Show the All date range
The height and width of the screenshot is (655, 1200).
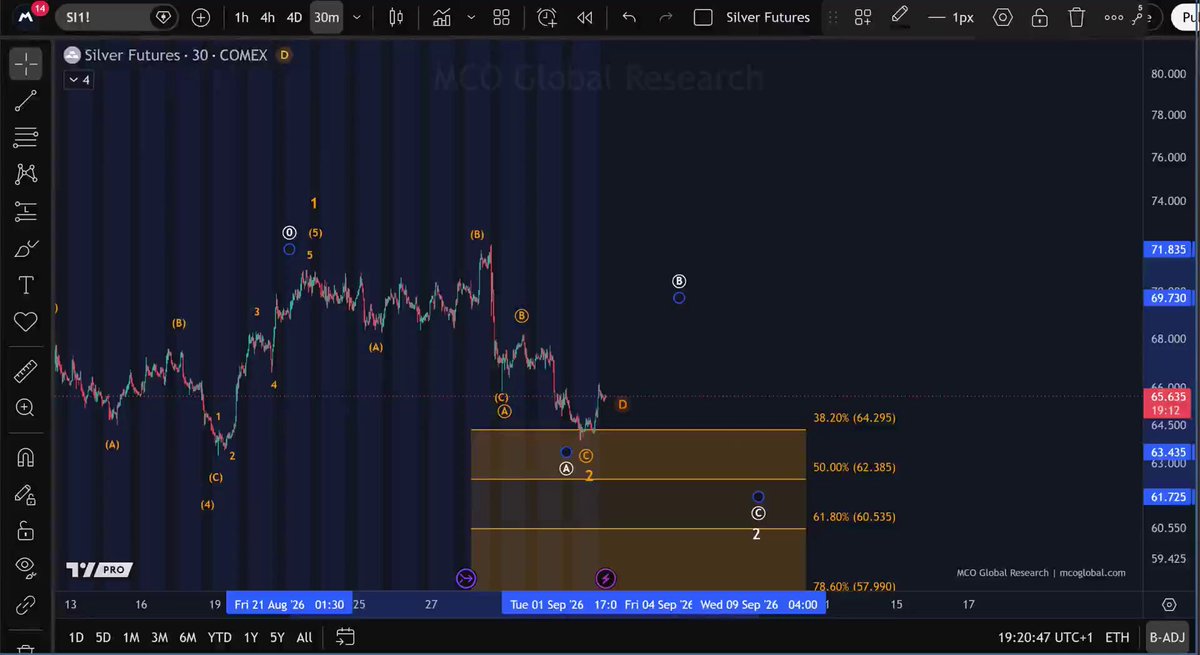(305, 637)
